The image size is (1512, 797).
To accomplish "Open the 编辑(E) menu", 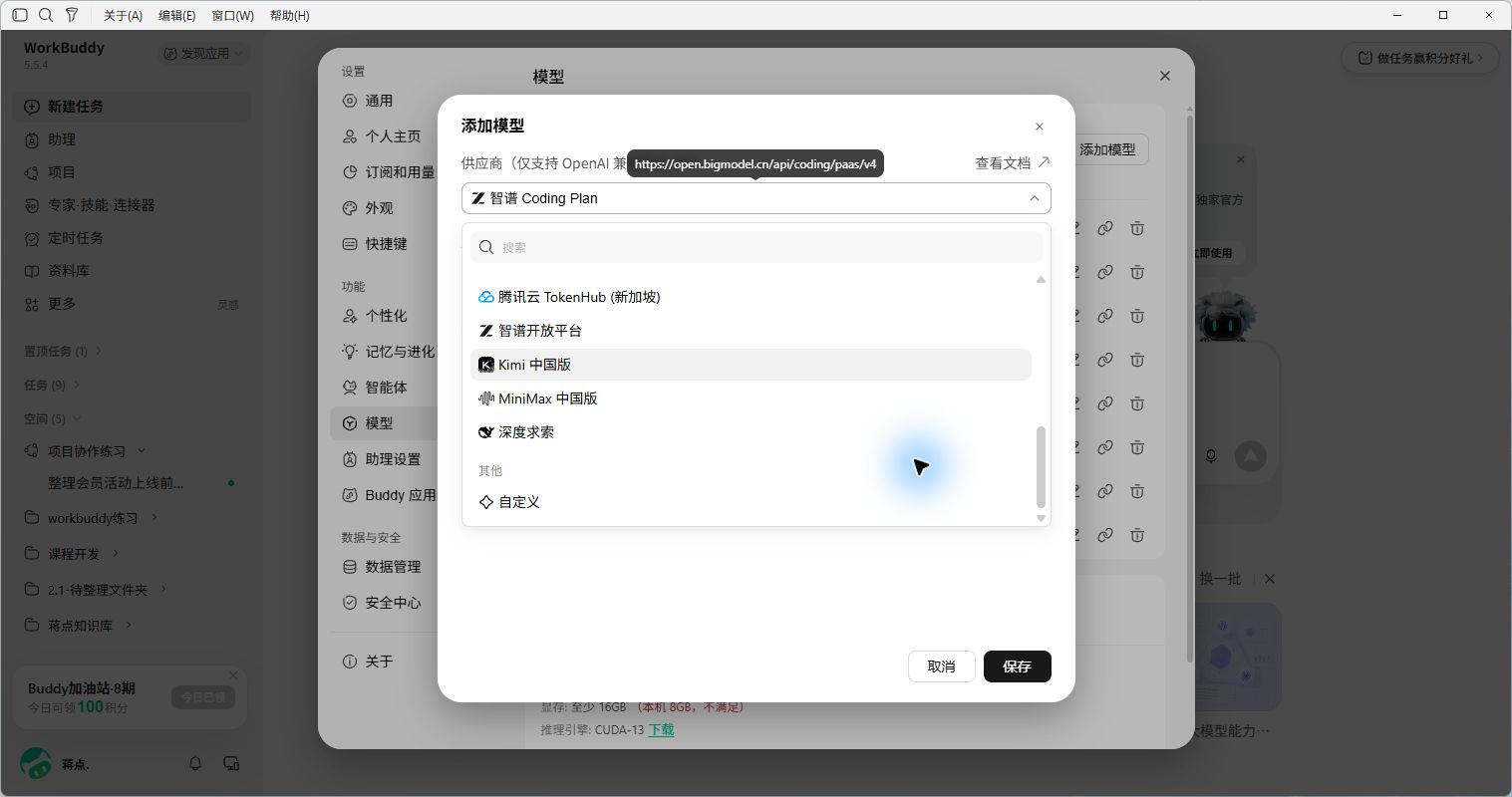I will point(177,15).
